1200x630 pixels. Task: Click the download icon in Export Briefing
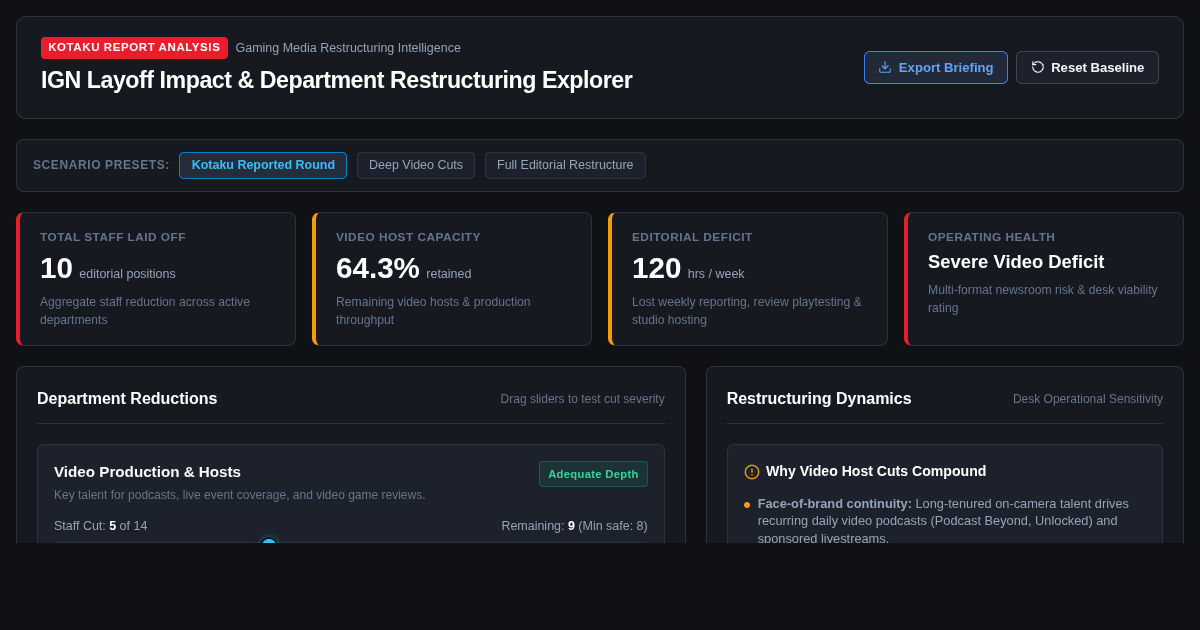pos(885,67)
